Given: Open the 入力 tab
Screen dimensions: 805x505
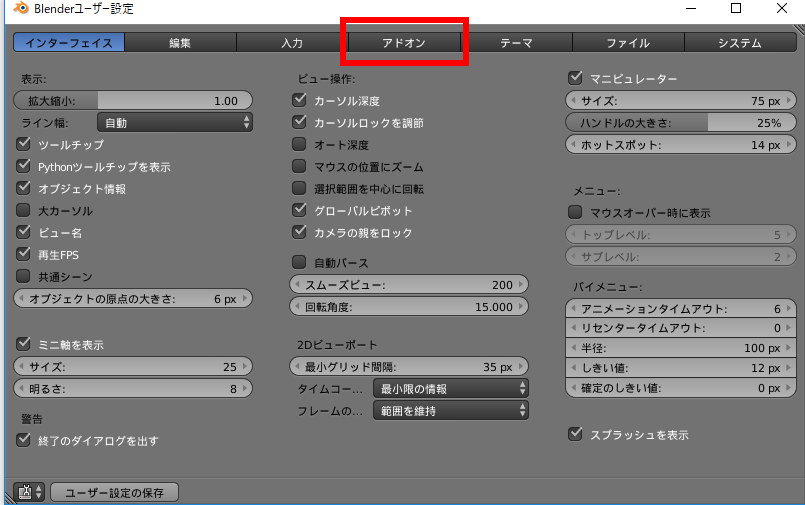Looking at the screenshot, I should click(292, 43).
